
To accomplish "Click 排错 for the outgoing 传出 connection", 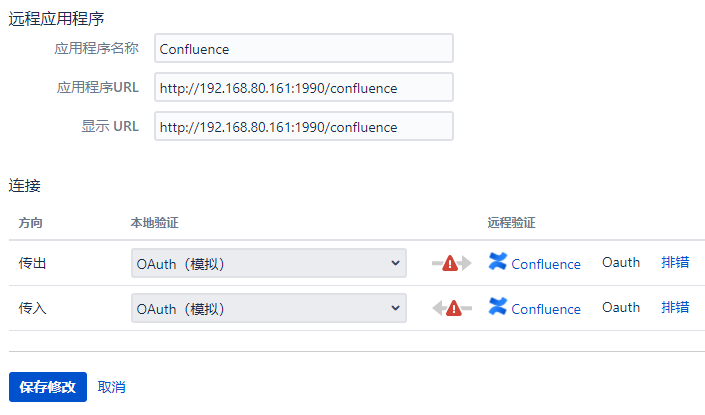I will click(675, 263).
